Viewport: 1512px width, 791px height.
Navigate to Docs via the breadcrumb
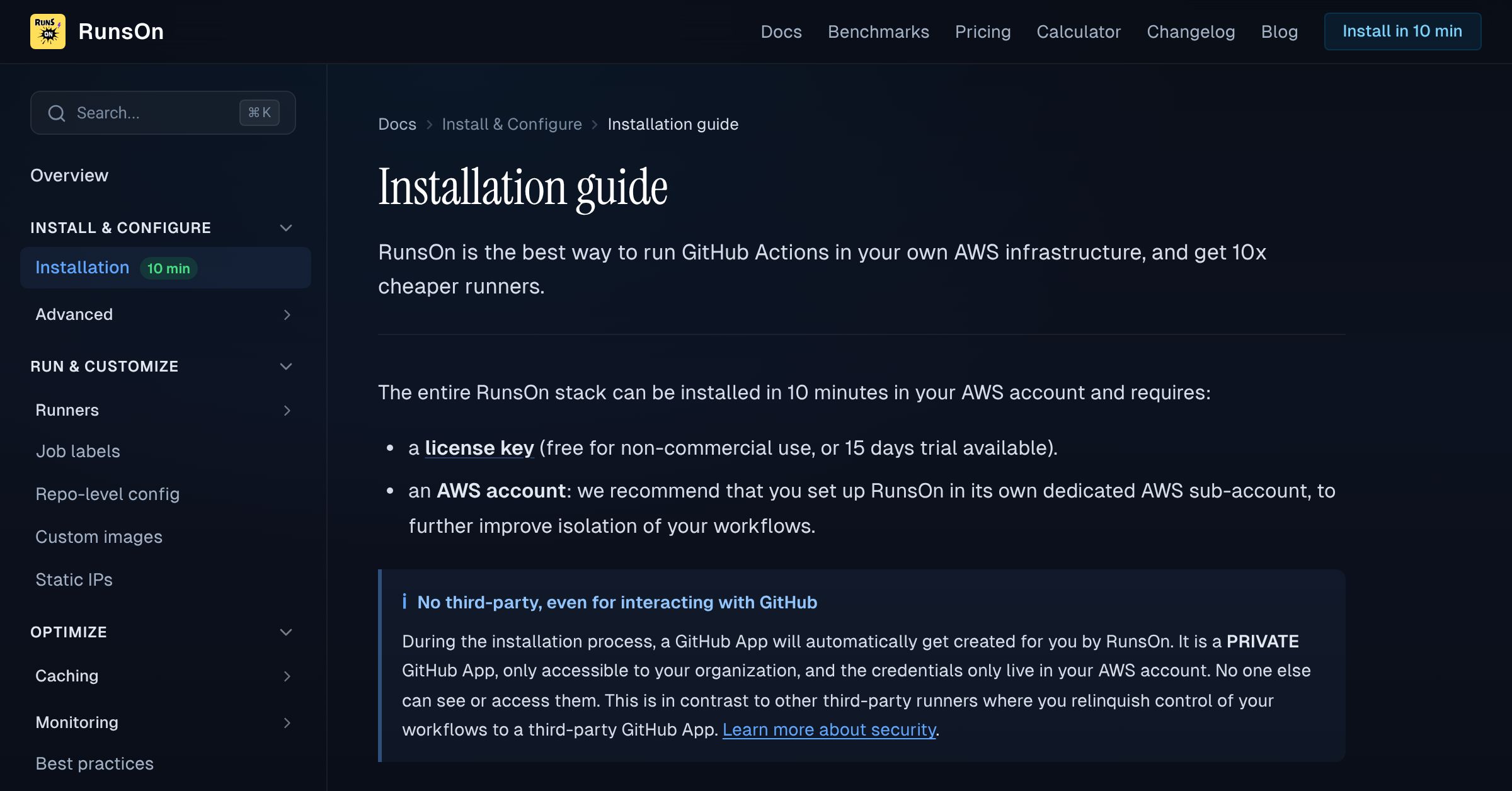click(x=397, y=124)
